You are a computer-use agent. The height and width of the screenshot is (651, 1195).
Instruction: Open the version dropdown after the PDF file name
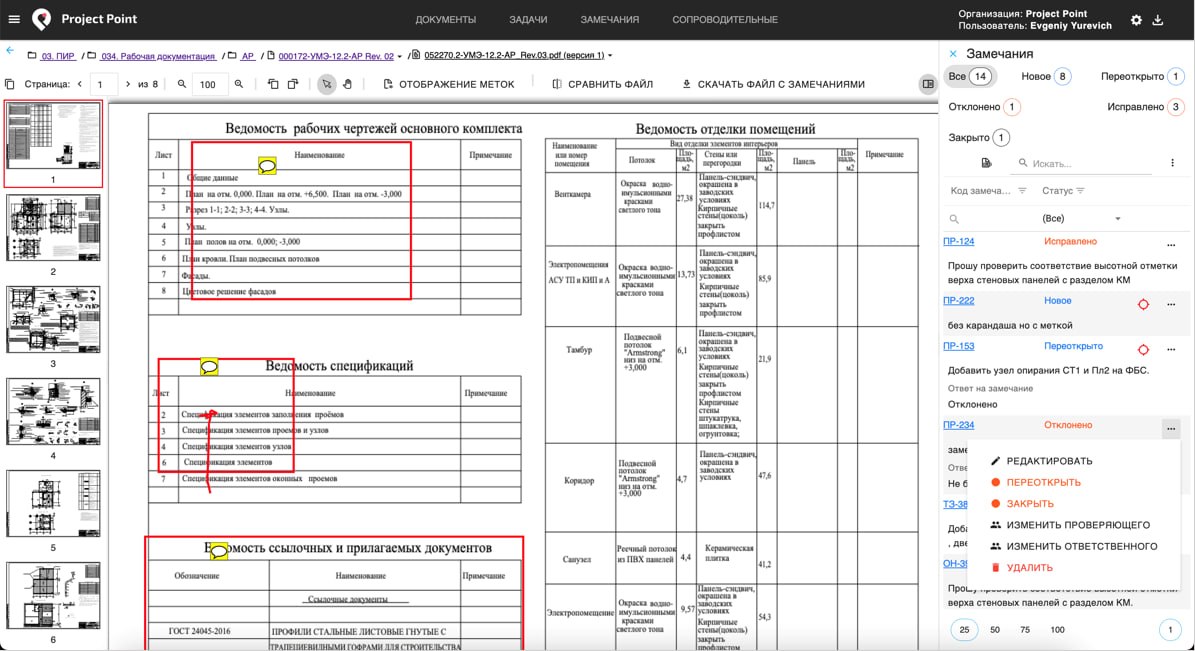coord(610,56)
